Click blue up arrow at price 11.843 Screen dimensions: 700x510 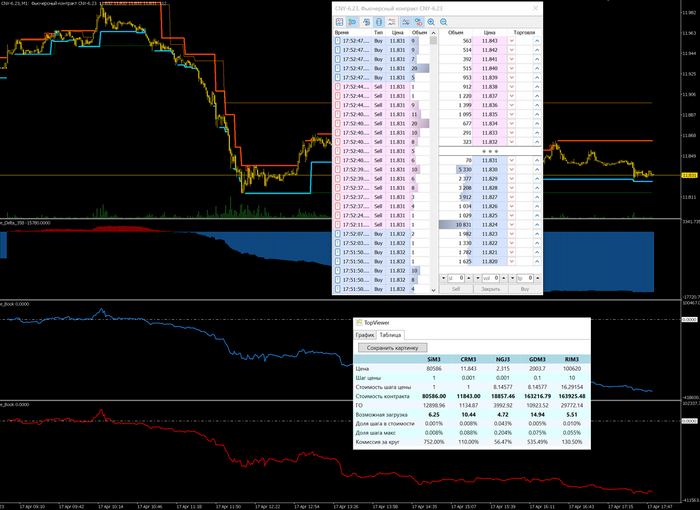point(537,41)
